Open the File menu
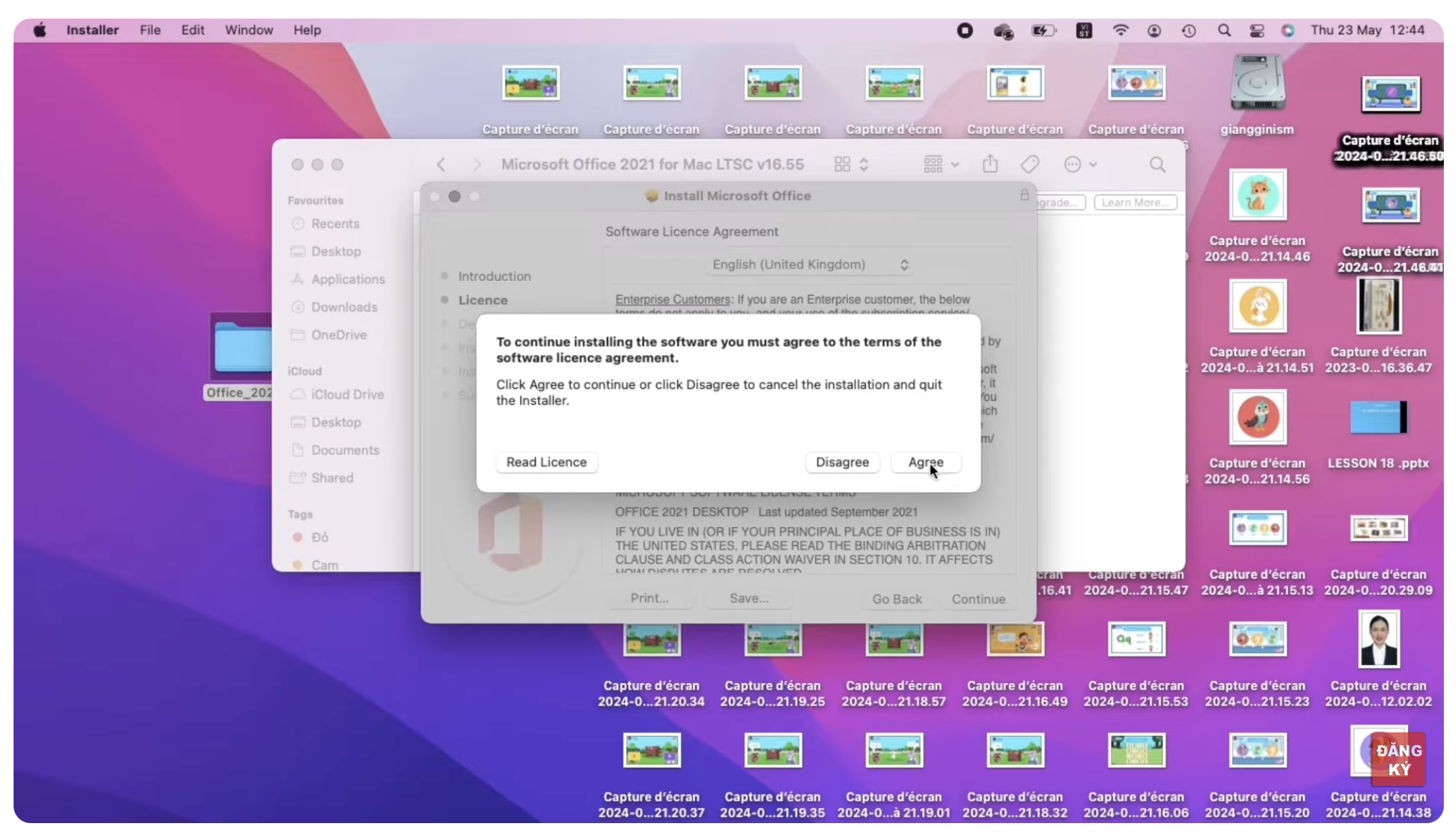This screenshot has height=836, width=1456. [x=150, y=30]
